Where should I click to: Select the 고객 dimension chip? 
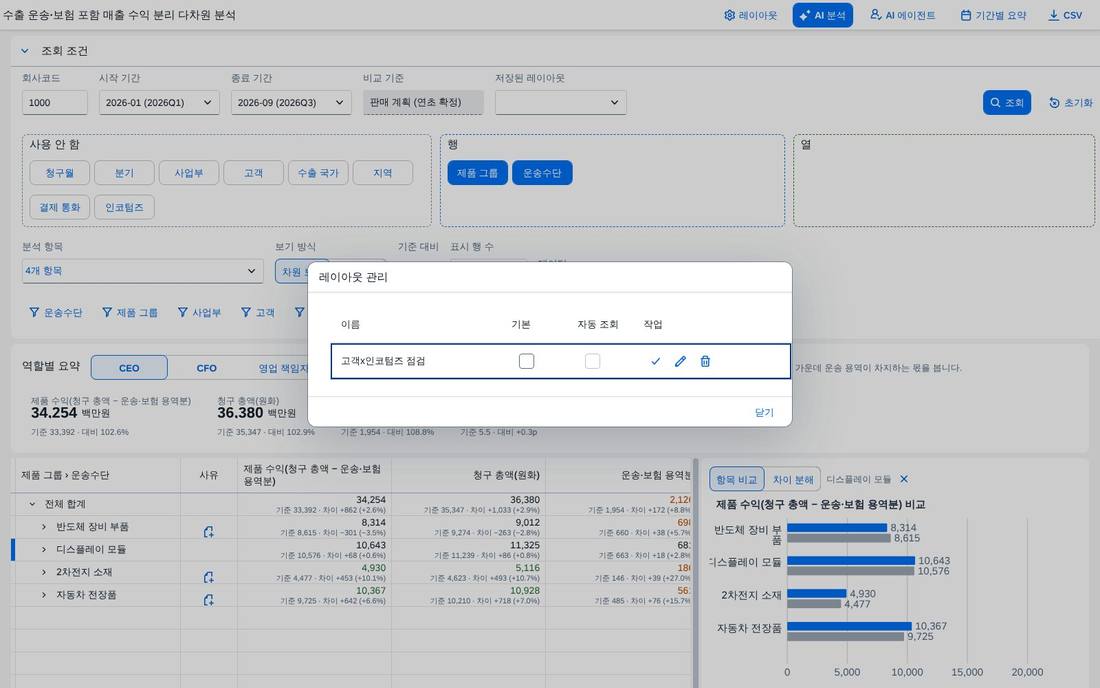[x=253, y=173]
